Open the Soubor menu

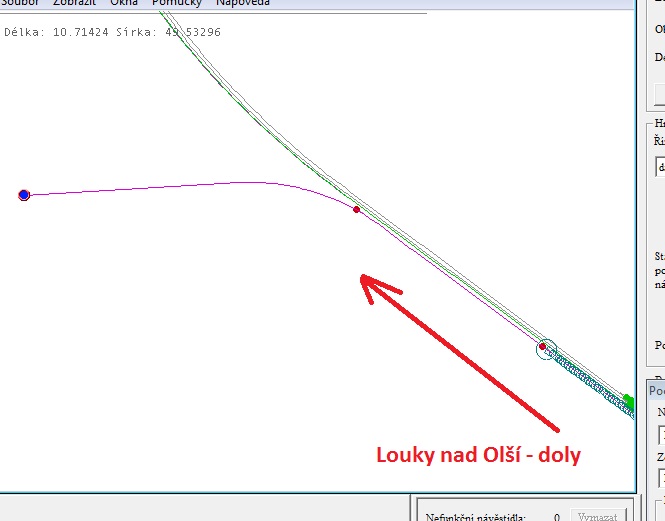[x=20, y=3]
